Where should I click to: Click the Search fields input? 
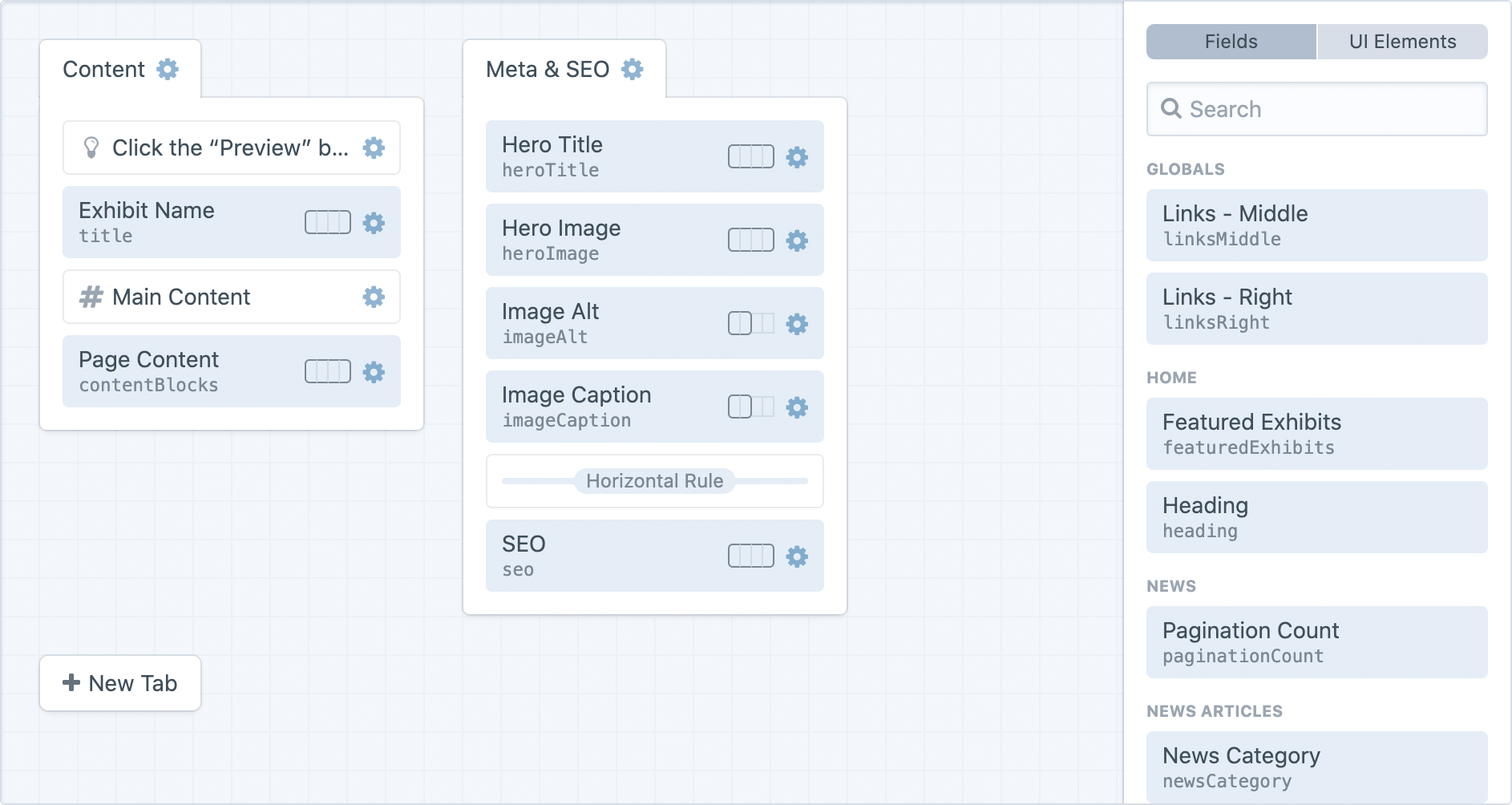click(1317, 109)
